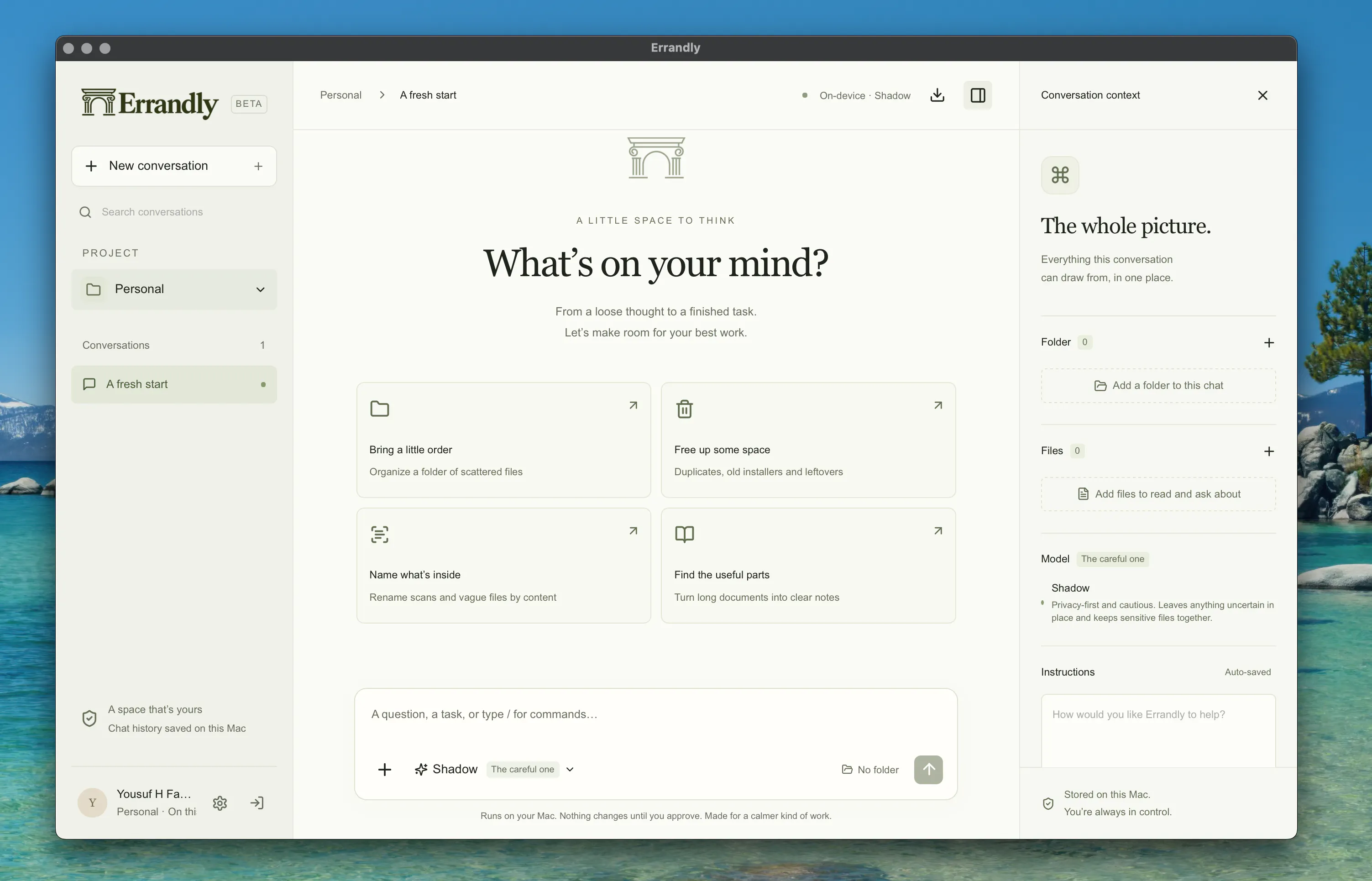Click the download/export icon in header

(937, 95)
